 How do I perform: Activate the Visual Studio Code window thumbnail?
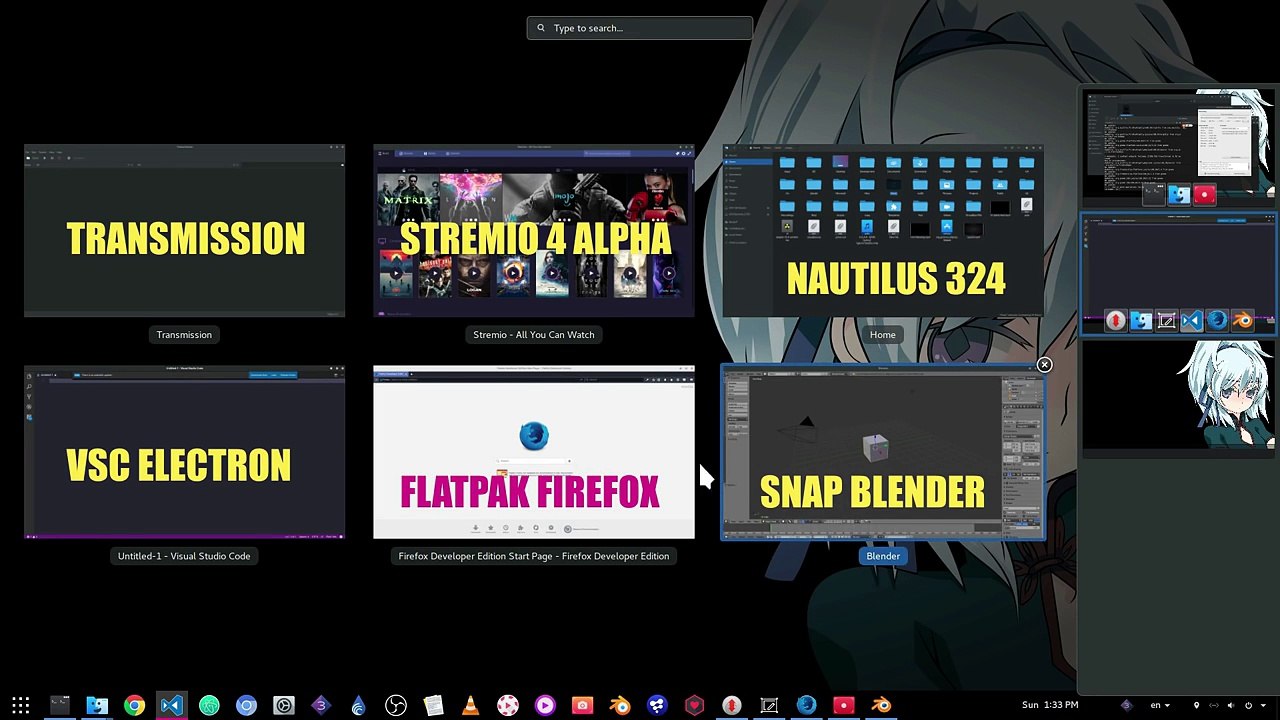(x=184, y=453)
